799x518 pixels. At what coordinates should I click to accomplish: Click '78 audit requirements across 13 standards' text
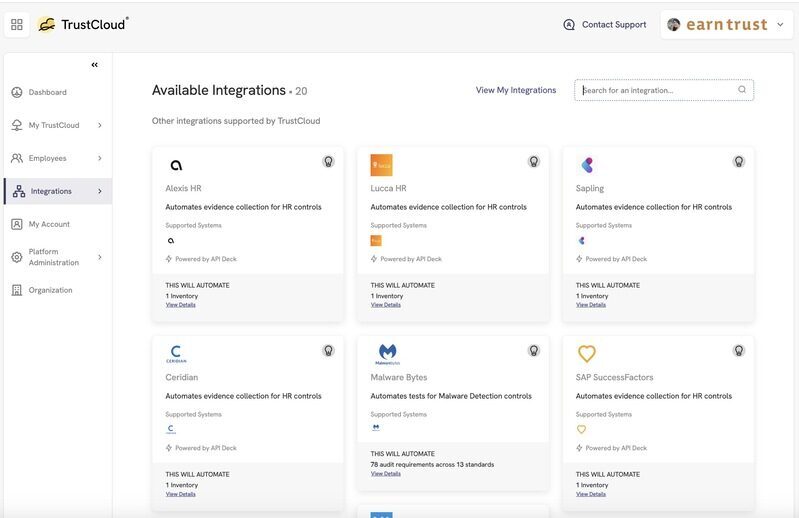[x=432, y=465]
